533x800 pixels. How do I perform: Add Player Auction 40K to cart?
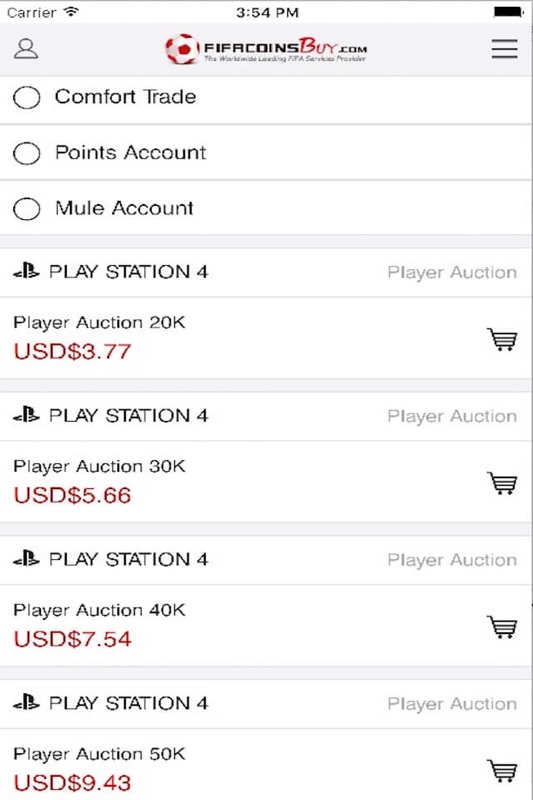[x=502, y=627]
